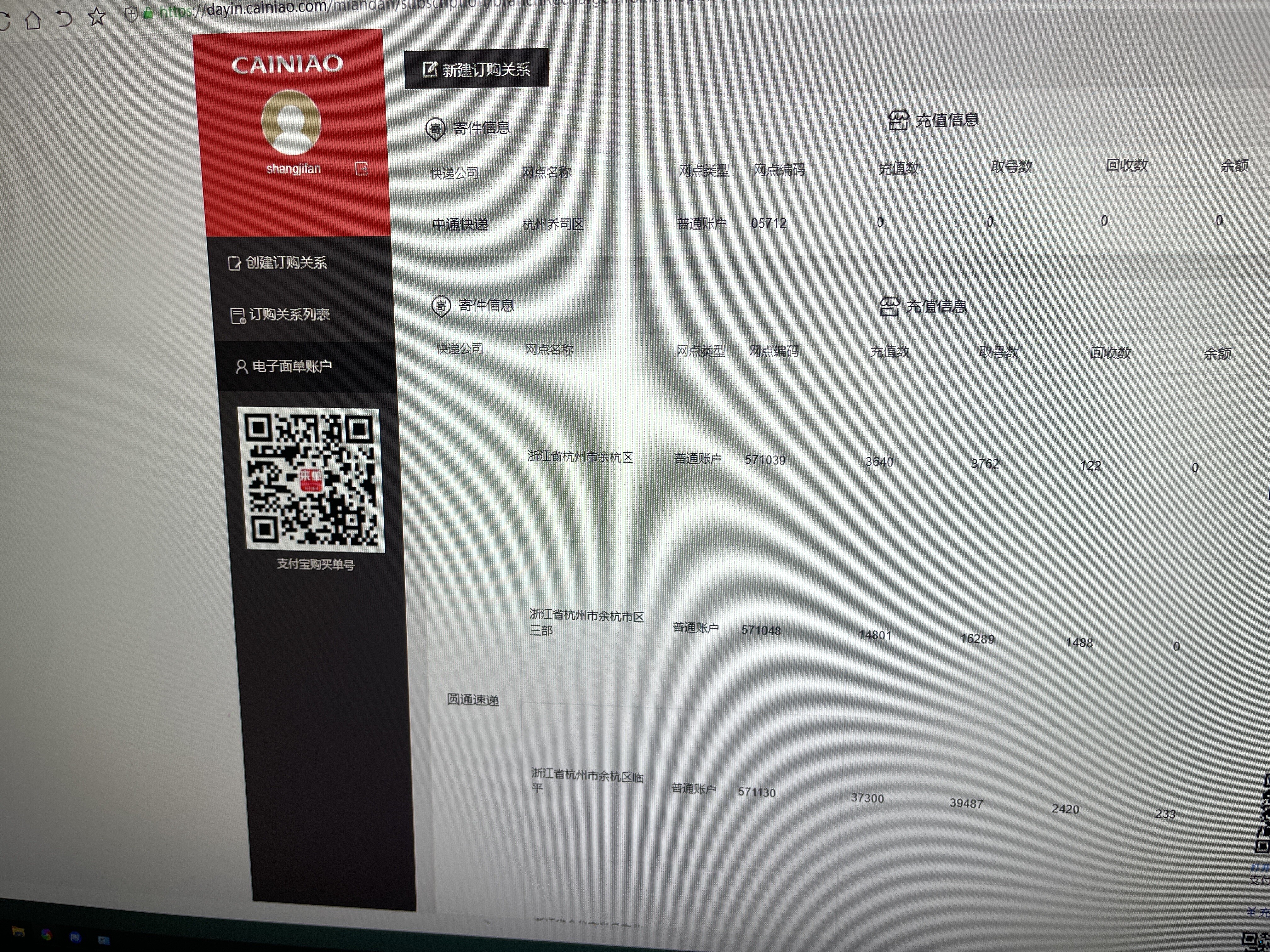Click the username shangjifan
The image size is (1270, 952).
coord(293,169)
